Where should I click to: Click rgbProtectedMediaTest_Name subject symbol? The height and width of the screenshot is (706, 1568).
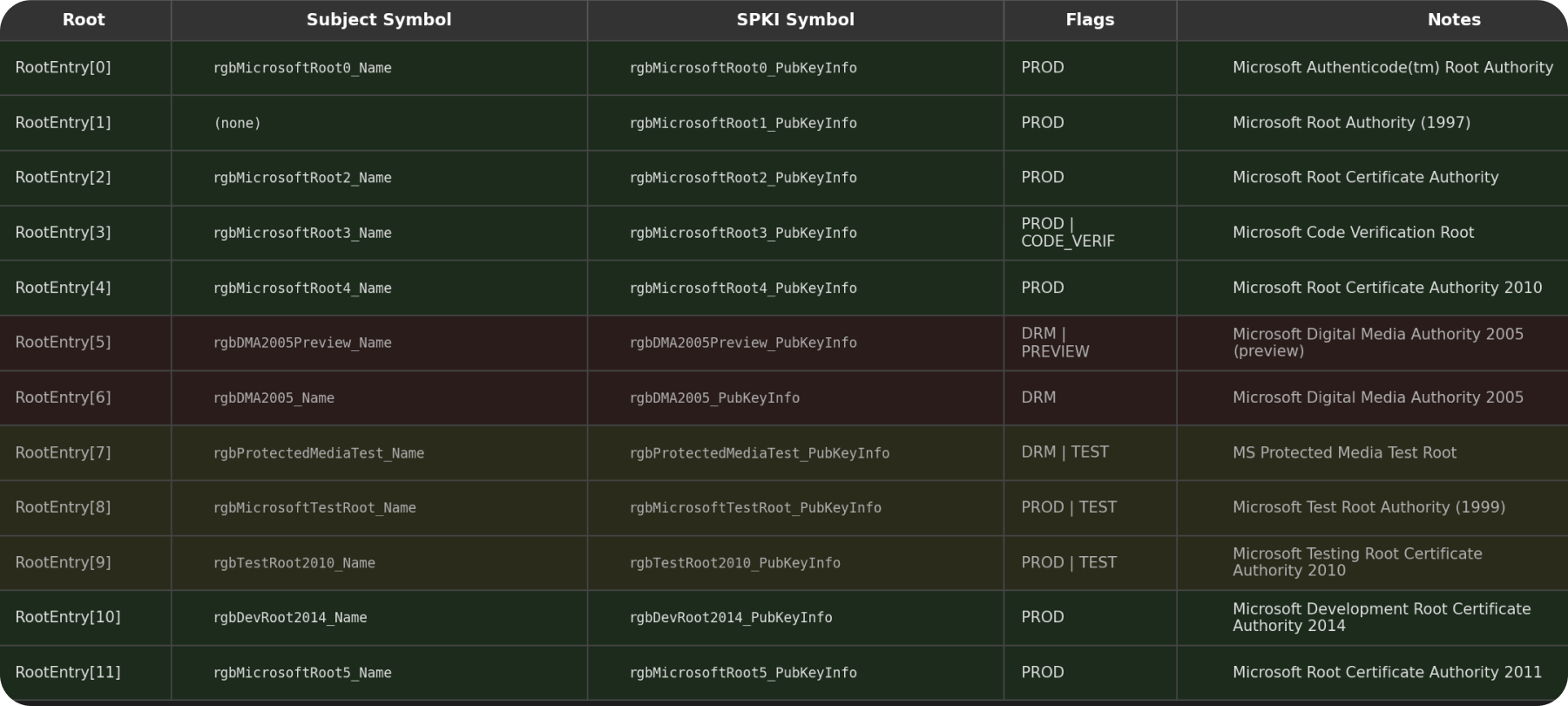click(x=319, y=452)
